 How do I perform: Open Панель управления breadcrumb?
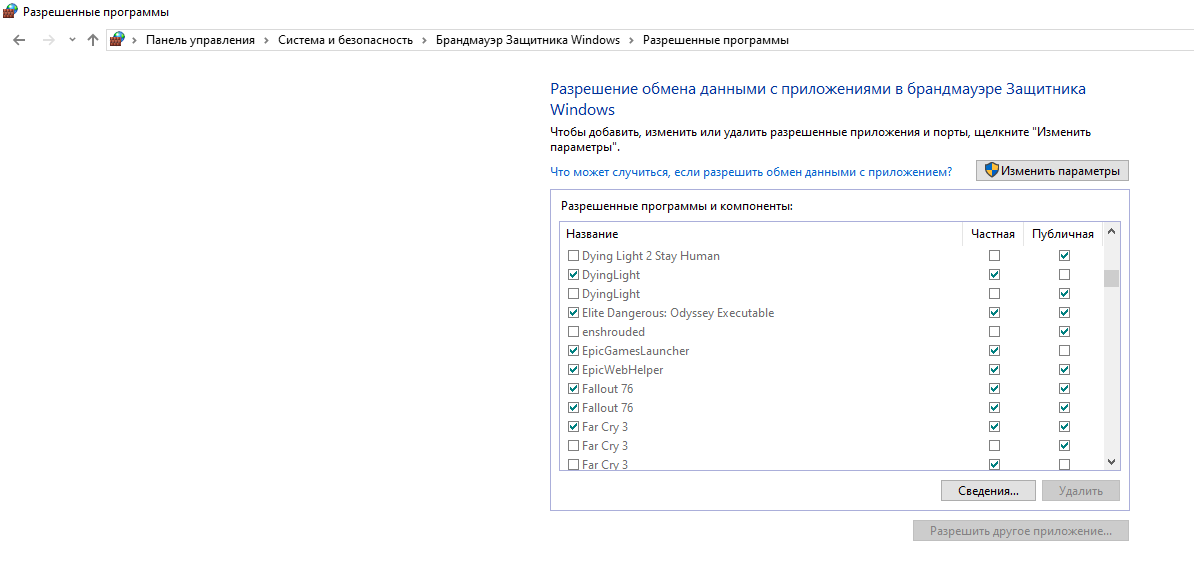[x=200, y=40]
